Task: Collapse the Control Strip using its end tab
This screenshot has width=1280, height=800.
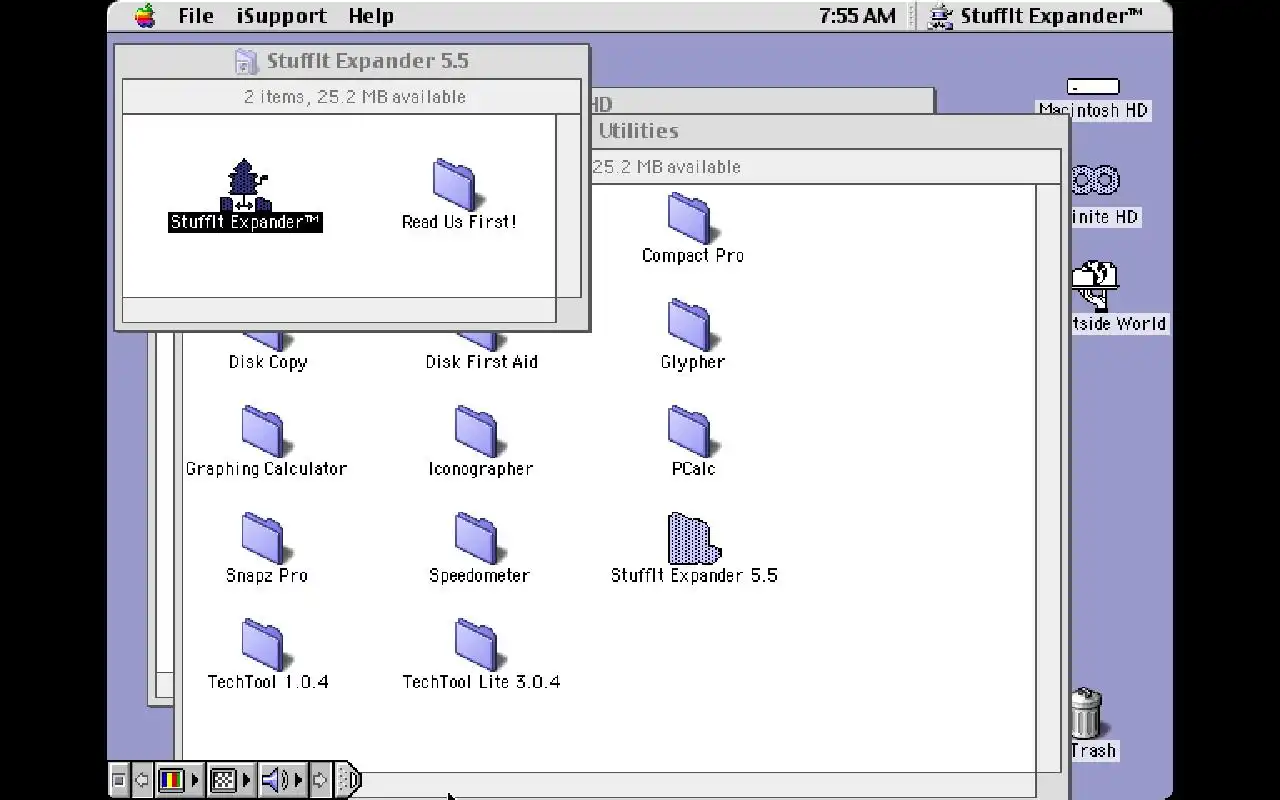Action: (347, 780)
